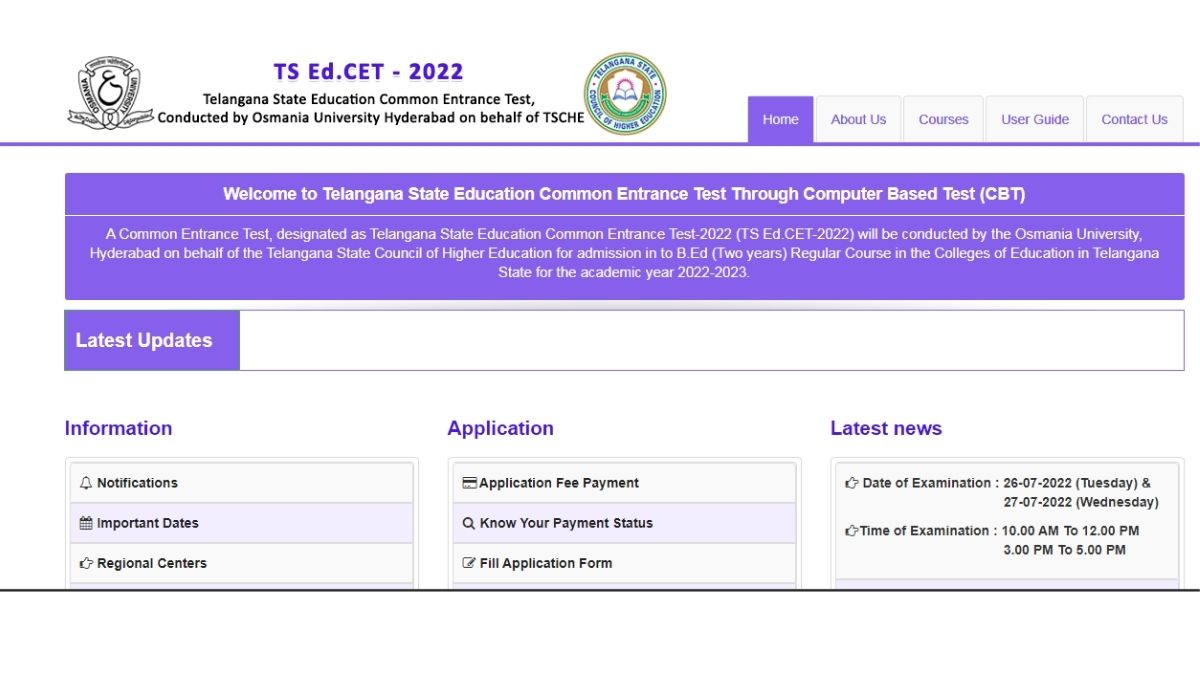
Task: Click the Latest news section heading
Action: [x=886, y=428]
